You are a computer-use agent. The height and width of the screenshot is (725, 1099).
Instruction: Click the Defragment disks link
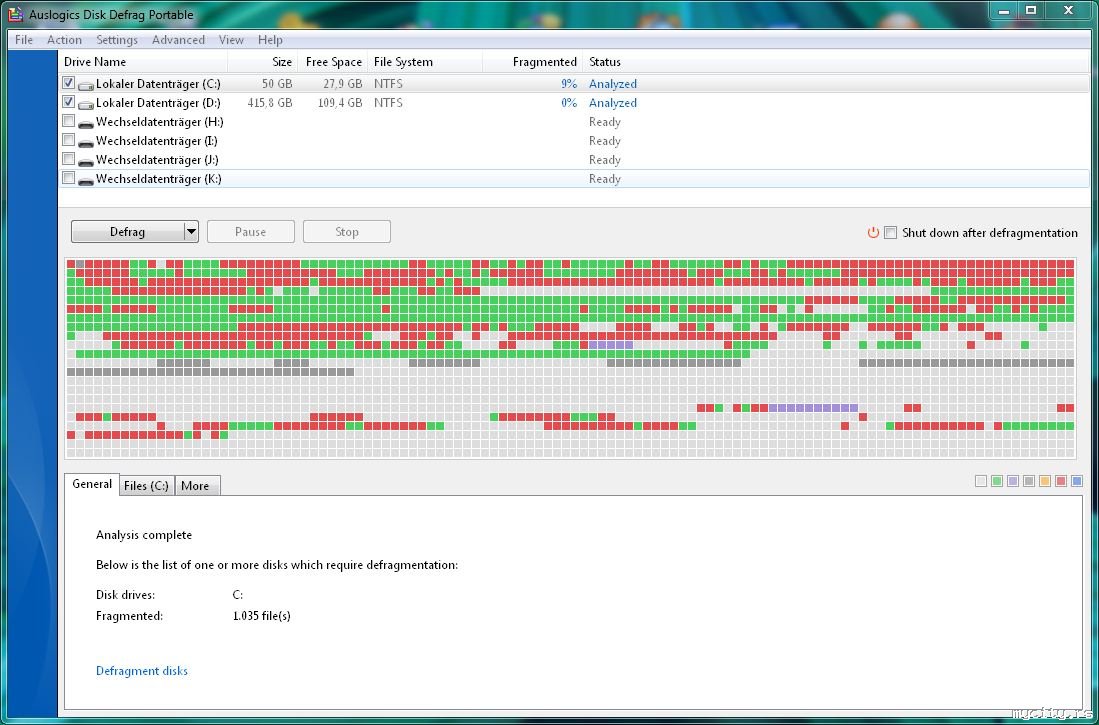142,671
